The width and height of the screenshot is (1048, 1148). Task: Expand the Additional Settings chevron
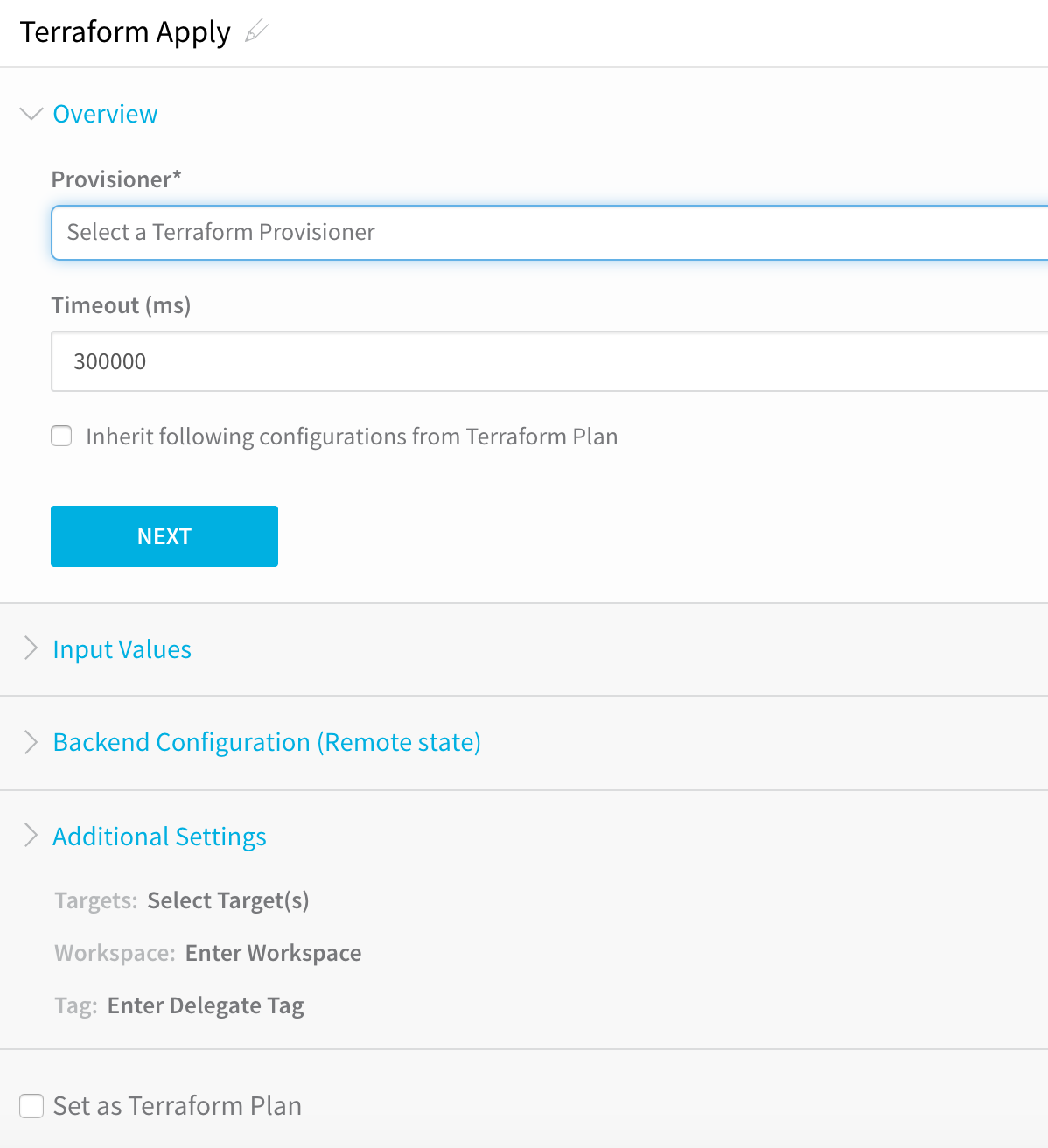tap(31, 836)
